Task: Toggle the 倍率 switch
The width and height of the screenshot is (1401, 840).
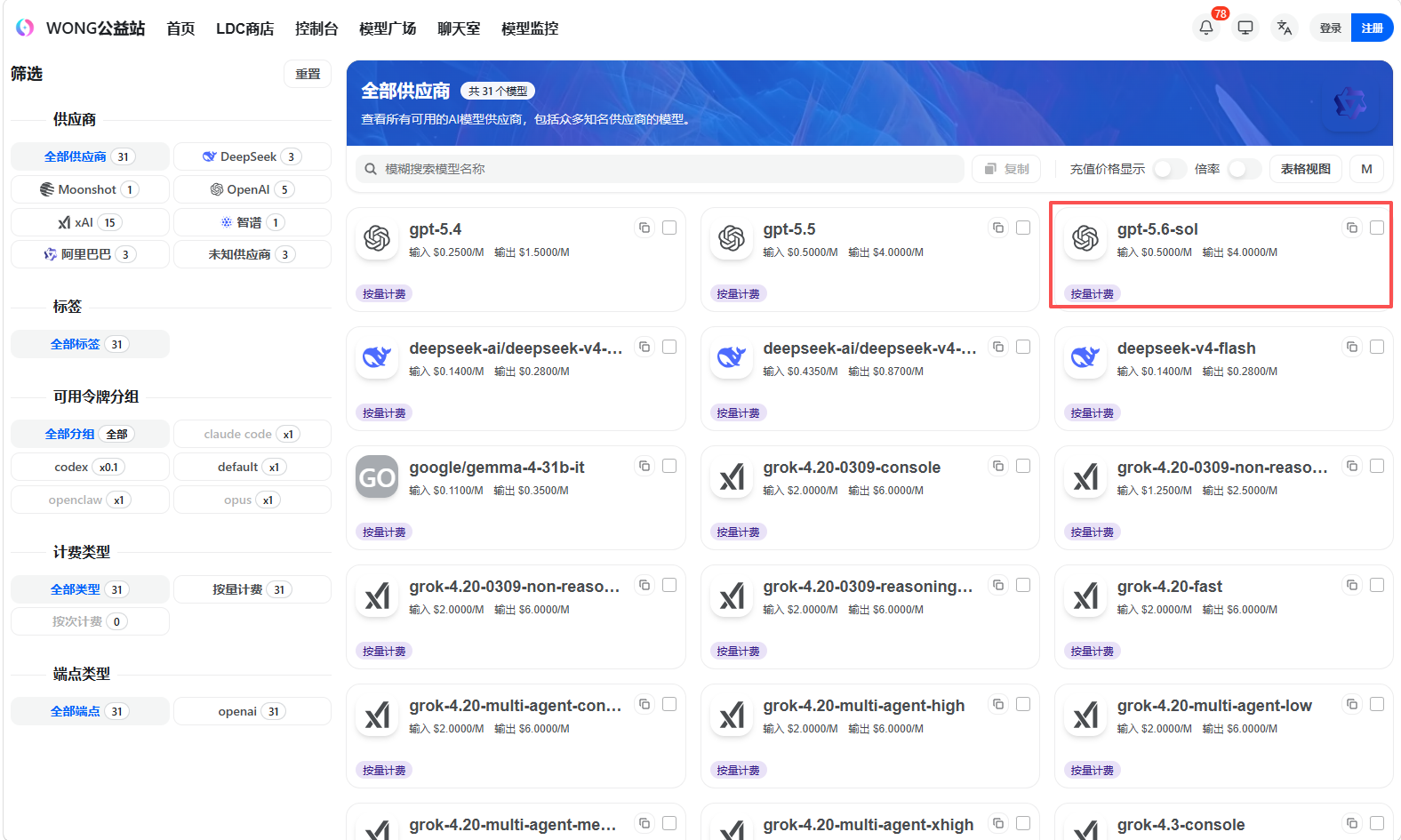Action: pos(1245,169)
